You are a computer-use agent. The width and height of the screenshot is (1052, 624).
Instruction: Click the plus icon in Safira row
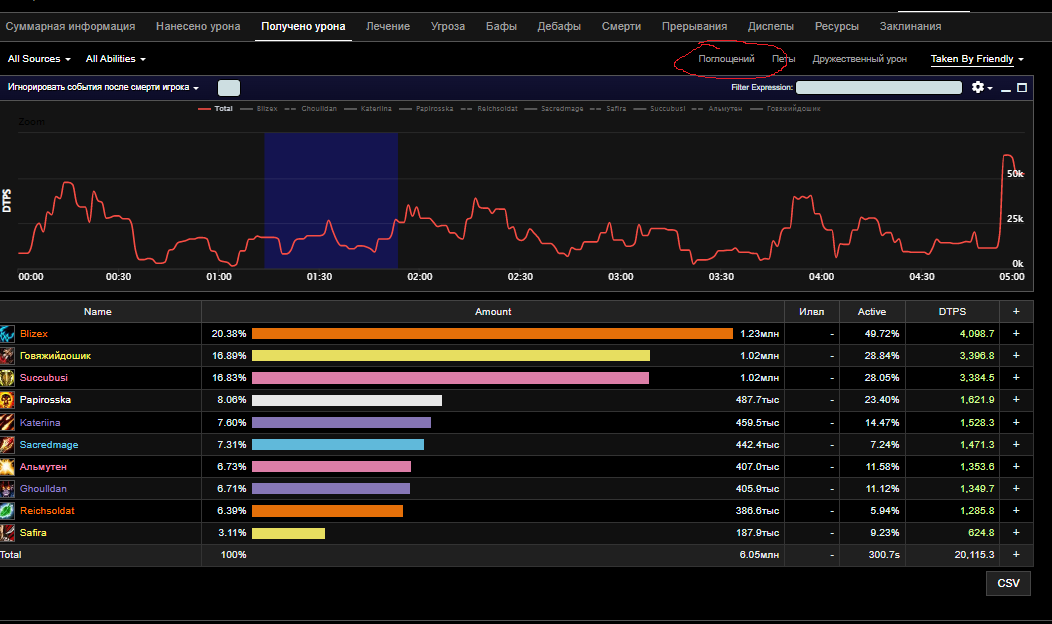[x=1016, y=533]
